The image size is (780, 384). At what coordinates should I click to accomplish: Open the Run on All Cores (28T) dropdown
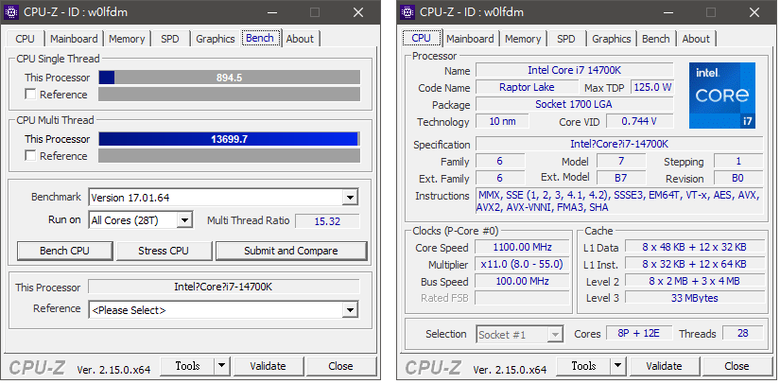point(185,220)
